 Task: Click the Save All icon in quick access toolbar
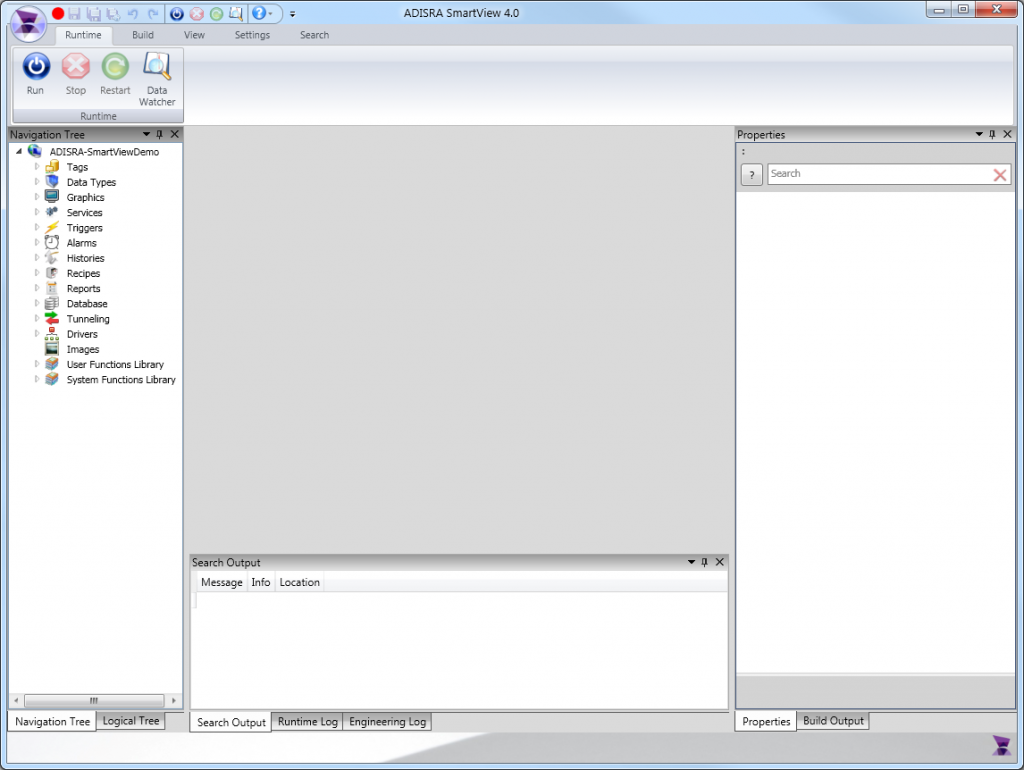click(94, 13)
